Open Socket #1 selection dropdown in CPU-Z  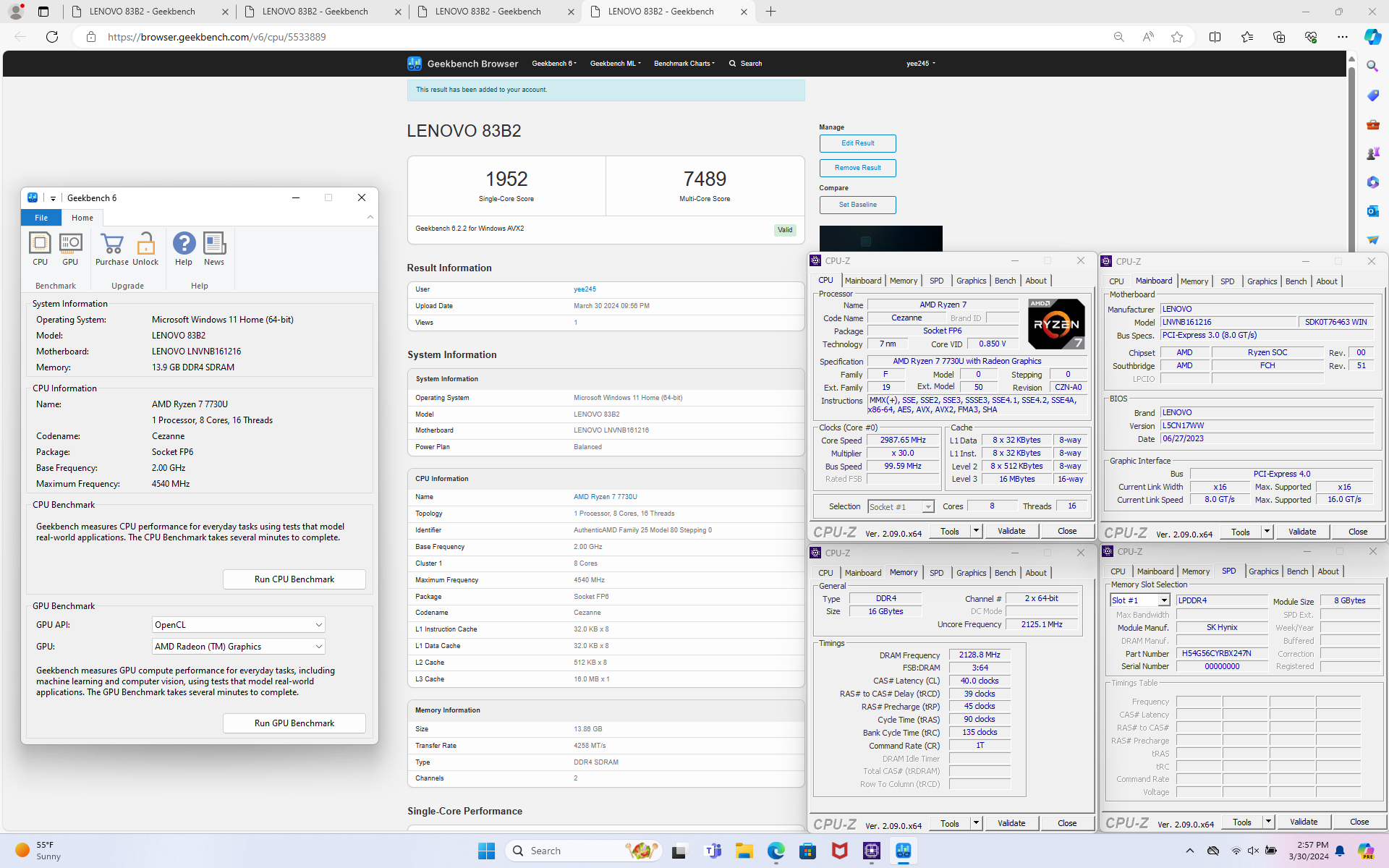(x=901, y=507)
